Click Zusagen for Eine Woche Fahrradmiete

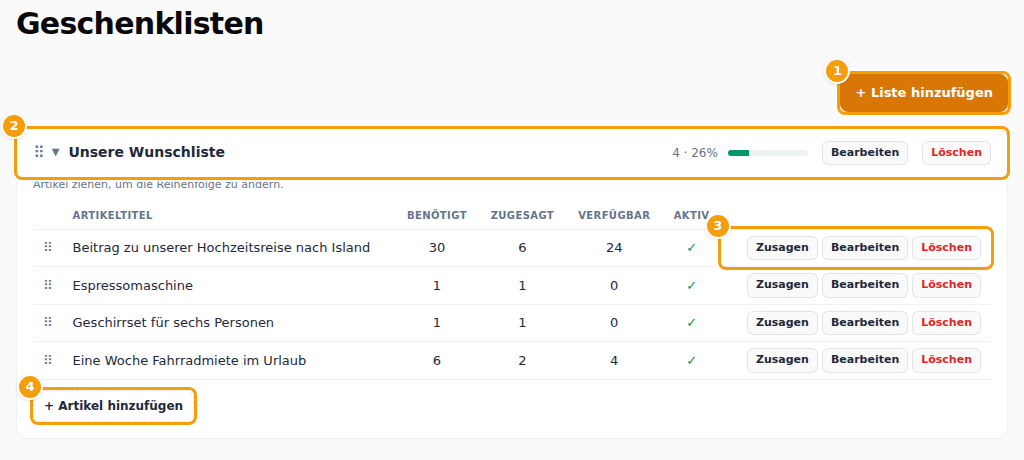pyautogui.click(x=782, y=360)
